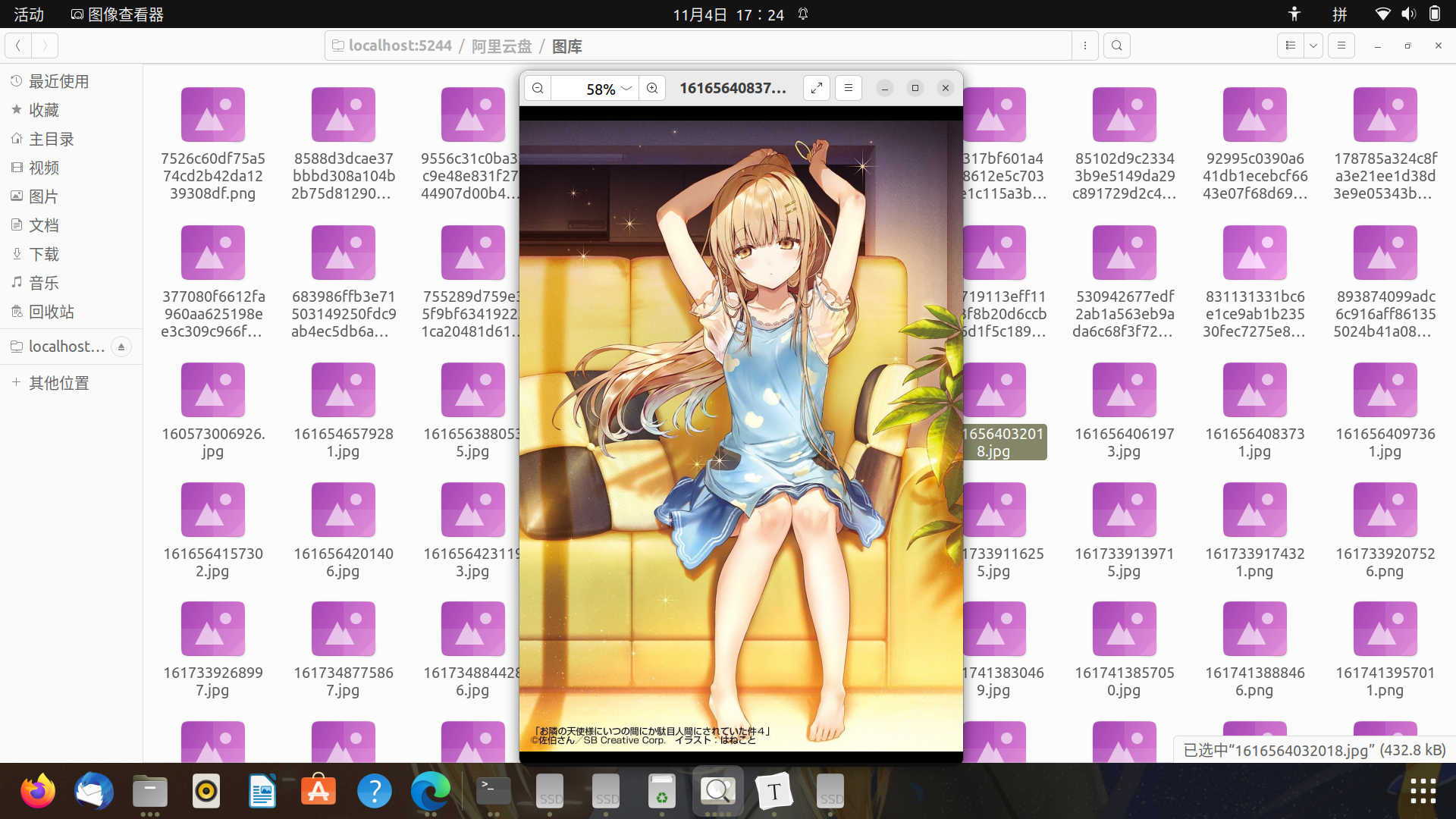Open 文档 folder in the sidebar
This screenshot has width=1456, height=819.
pos(71,225)
